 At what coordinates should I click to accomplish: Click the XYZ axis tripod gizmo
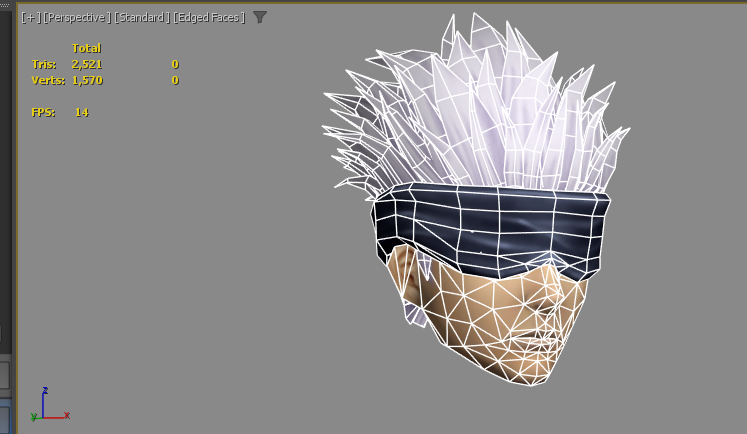(x=50, y=405)
